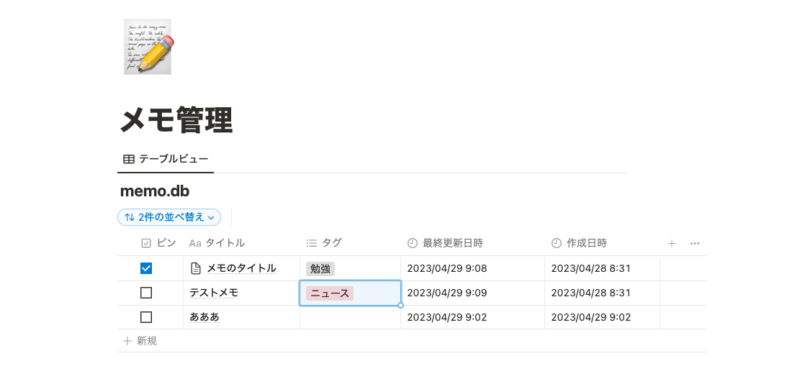This screenshot has height=374, width=800.
Task: Click the タグ column header
Action: (x=324, y=243)
